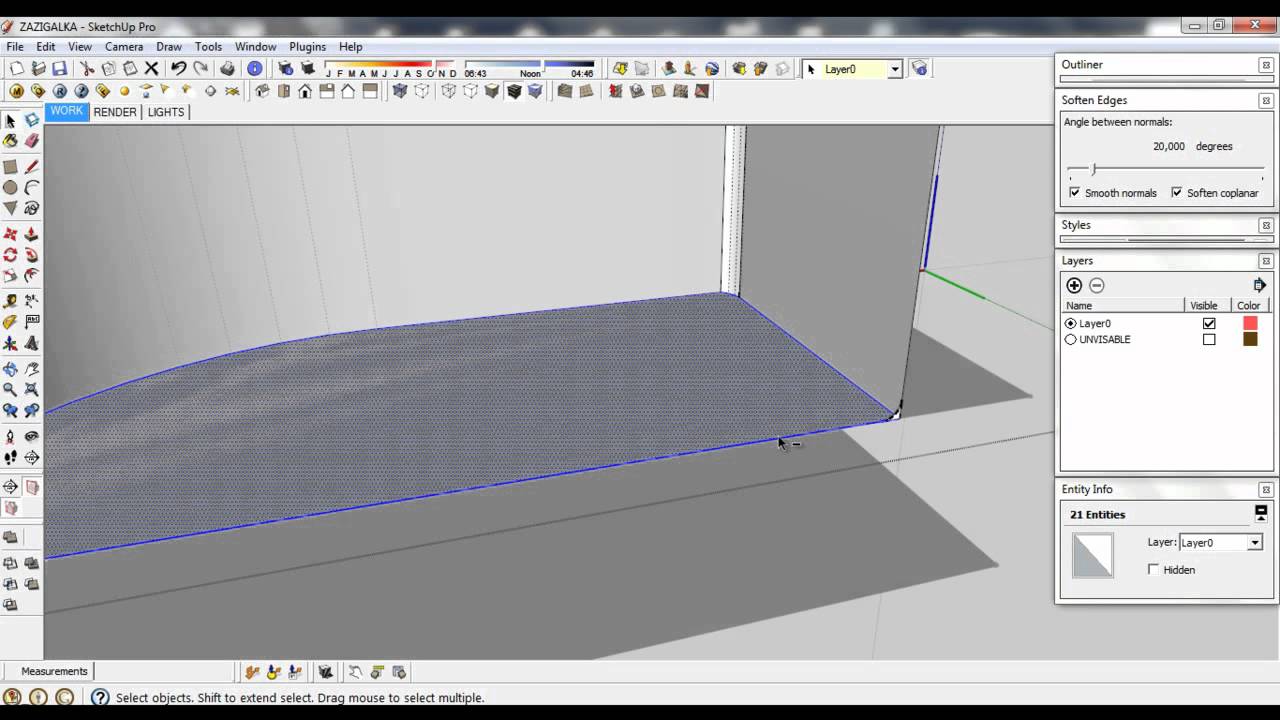Open the File menu
Screen dimensions: 1280x720
14,46
